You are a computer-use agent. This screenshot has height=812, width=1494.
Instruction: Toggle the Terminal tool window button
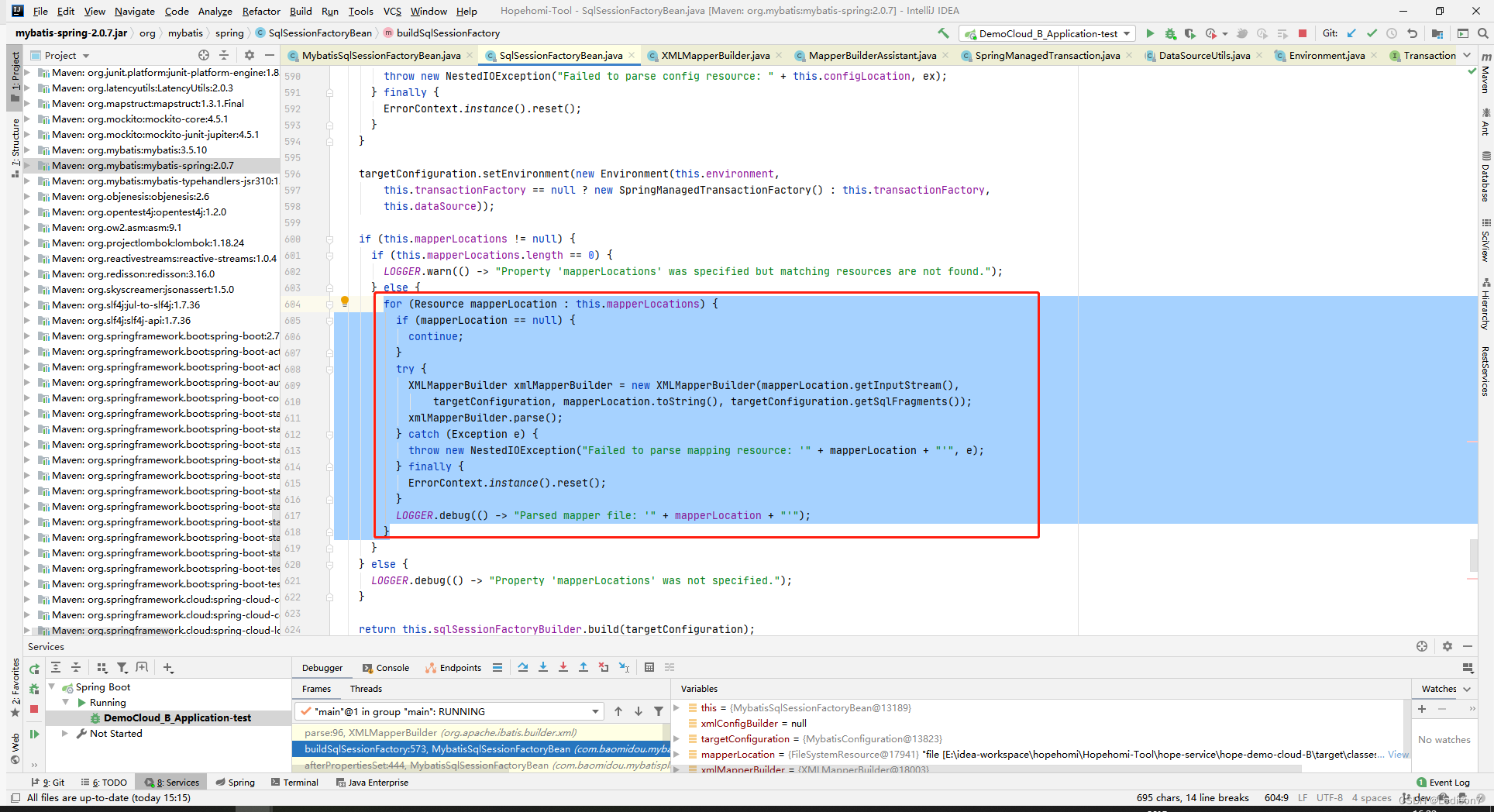[x=295, y=783]
